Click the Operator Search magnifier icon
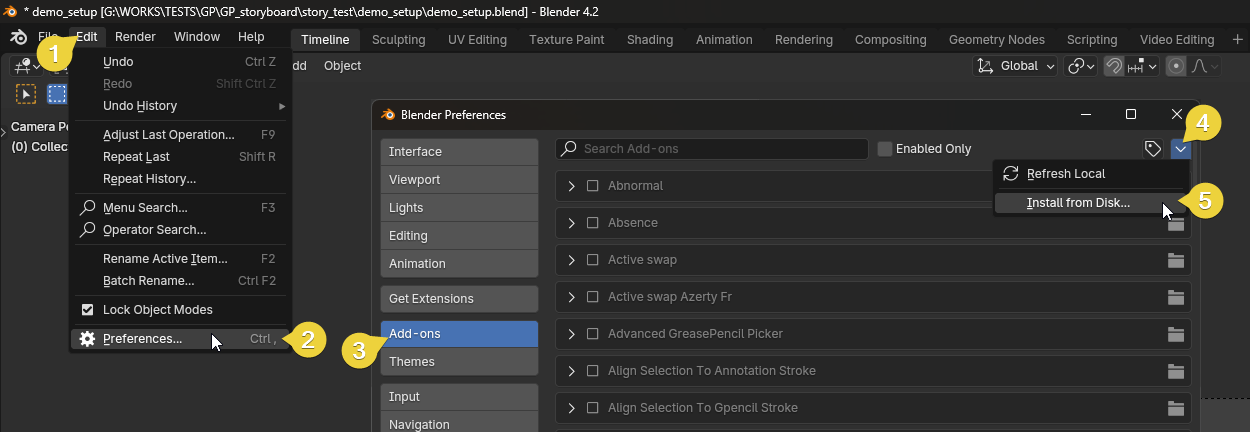 coord(87,230)
